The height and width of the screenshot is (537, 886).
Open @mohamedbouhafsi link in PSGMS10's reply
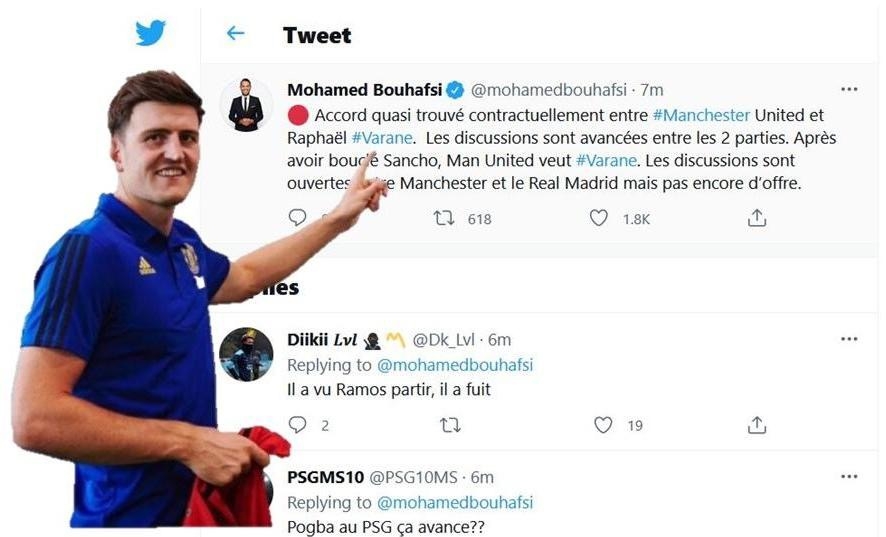point(455,503)
